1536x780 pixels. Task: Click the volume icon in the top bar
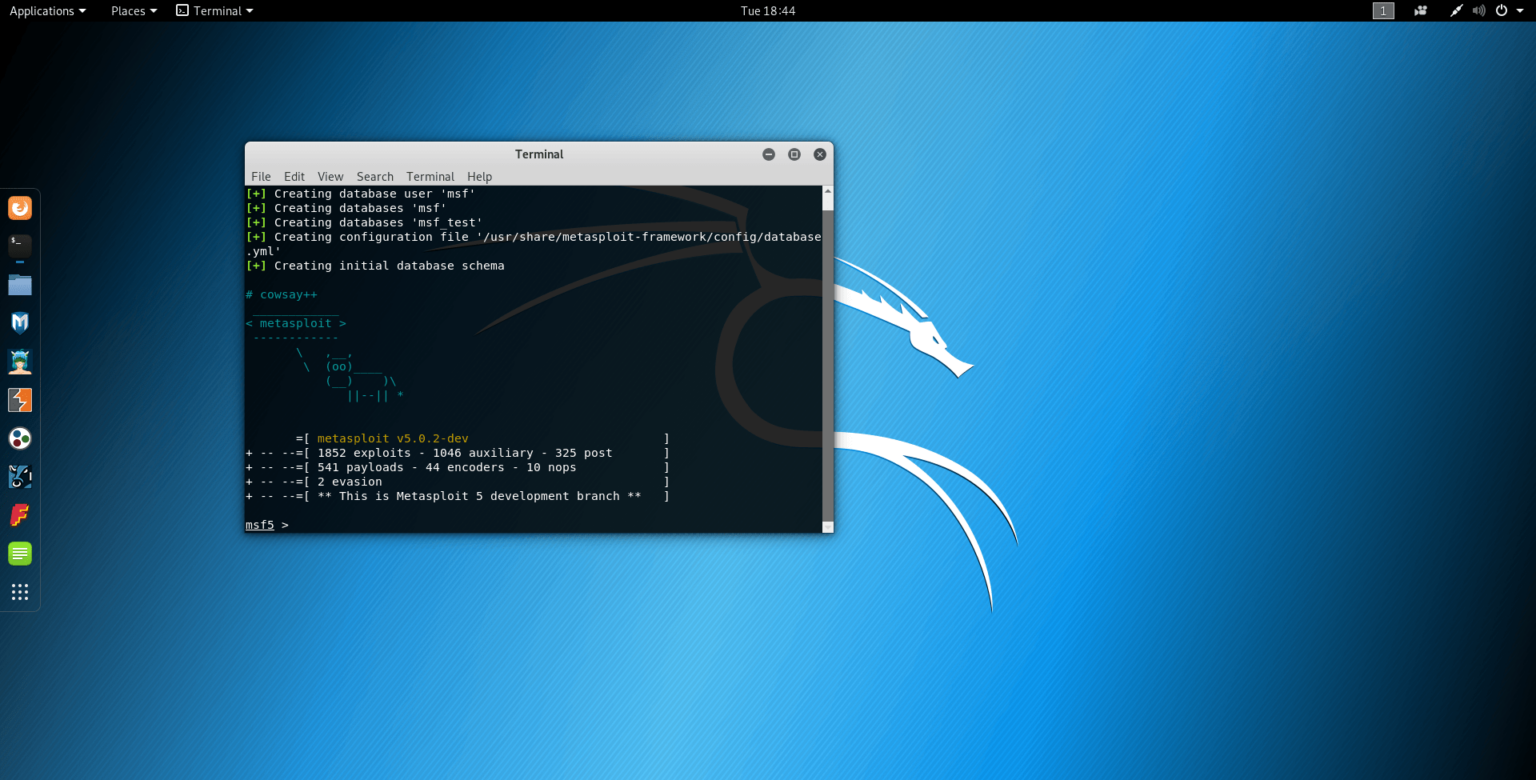click(1480, 11)
